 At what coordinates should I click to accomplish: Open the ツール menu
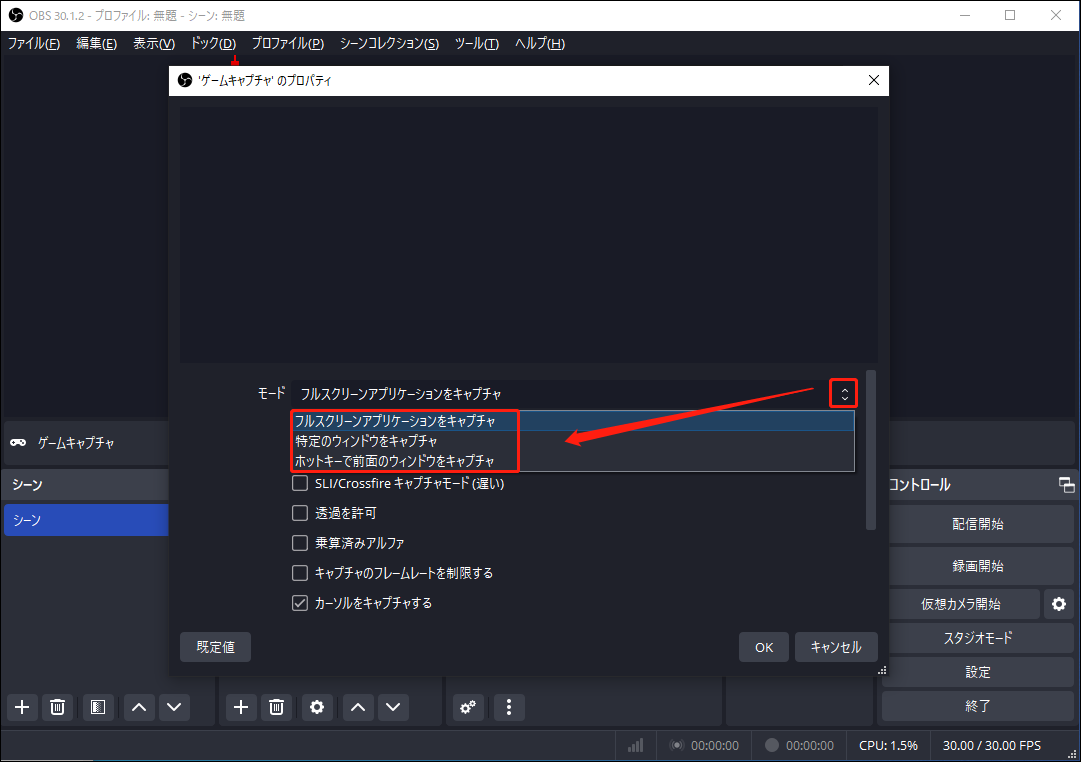coord(477,43)
